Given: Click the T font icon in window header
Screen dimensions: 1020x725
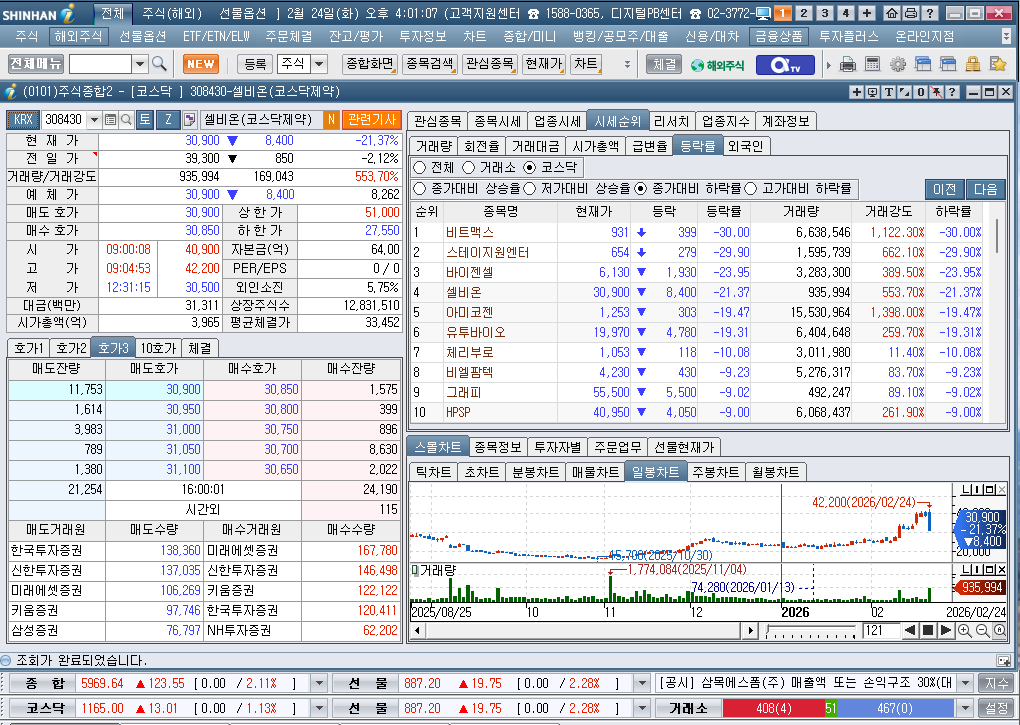Looking at the screenshot, I should pyautogui.click(x=889, y=92).
